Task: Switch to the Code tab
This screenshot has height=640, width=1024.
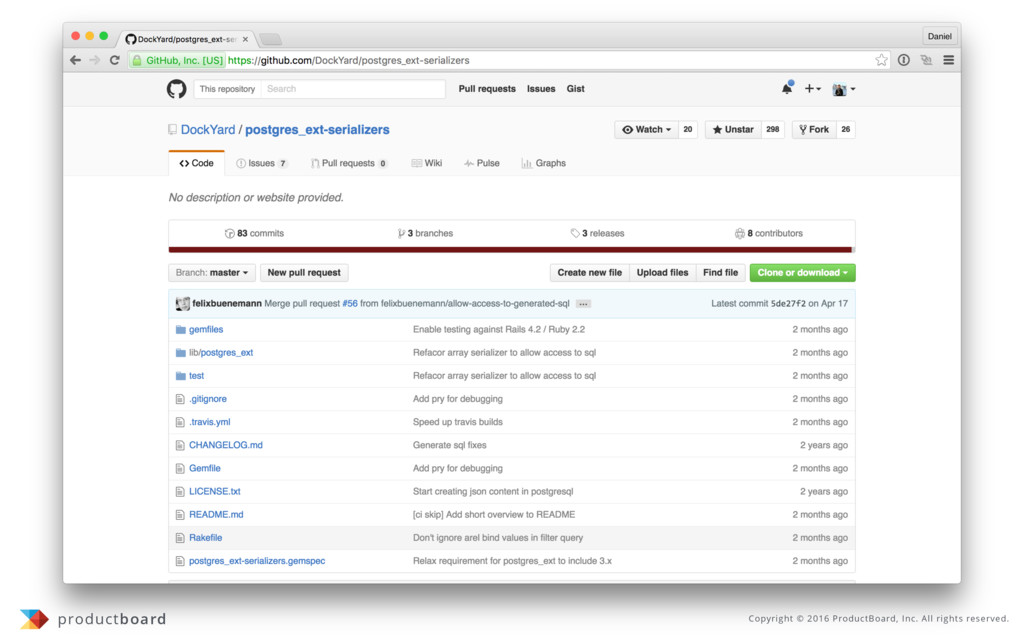Action: [x=197, y=163]
